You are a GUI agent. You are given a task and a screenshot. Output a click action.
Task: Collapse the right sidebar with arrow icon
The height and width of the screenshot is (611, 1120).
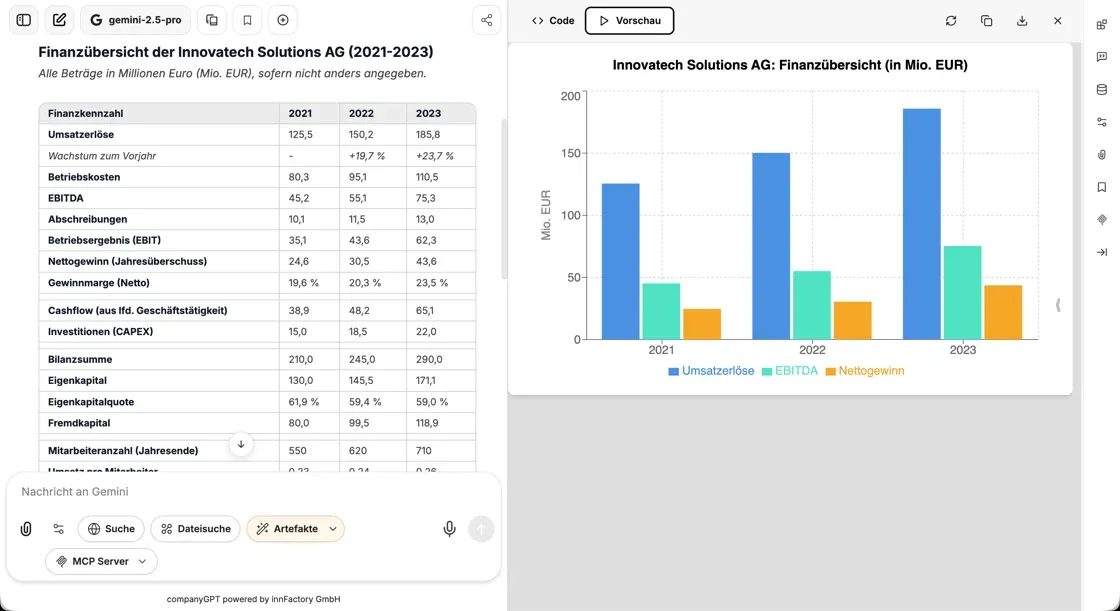(1102, 252)
